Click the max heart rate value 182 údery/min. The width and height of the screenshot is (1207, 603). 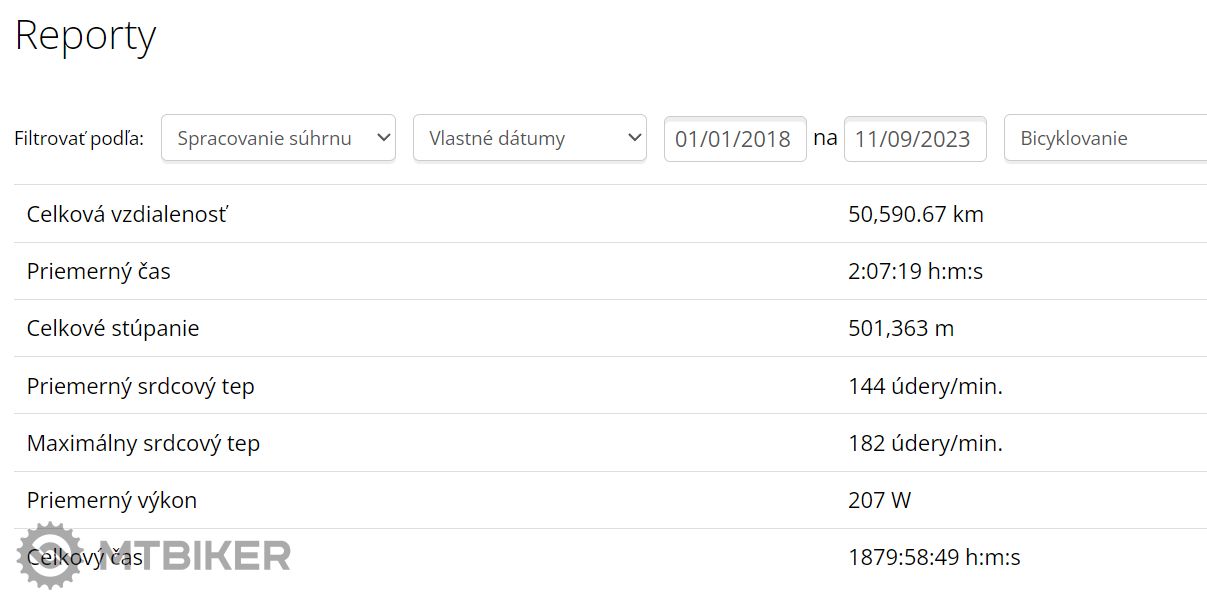925,443
